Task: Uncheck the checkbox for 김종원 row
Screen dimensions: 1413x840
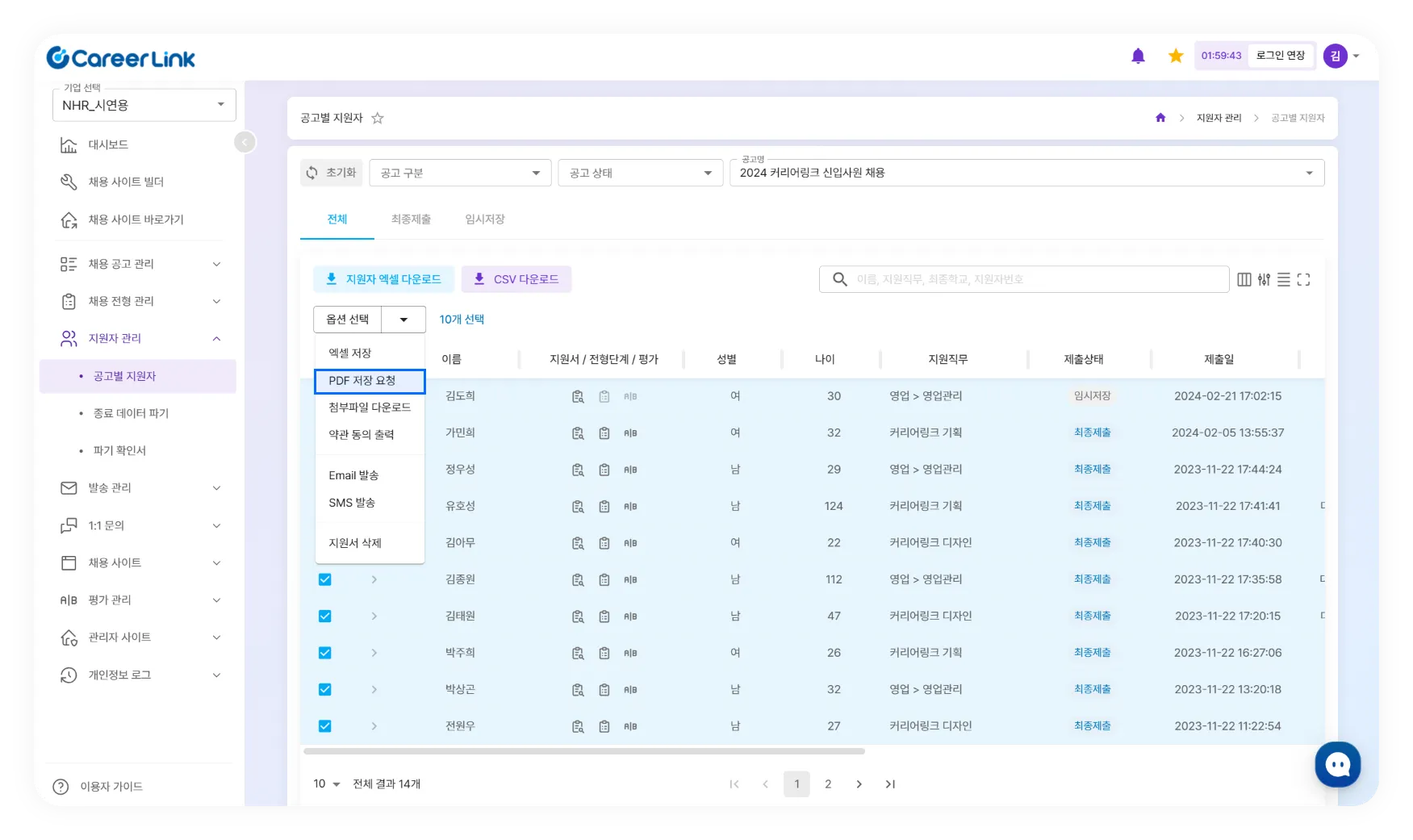Action: click(x=325, y=579)
